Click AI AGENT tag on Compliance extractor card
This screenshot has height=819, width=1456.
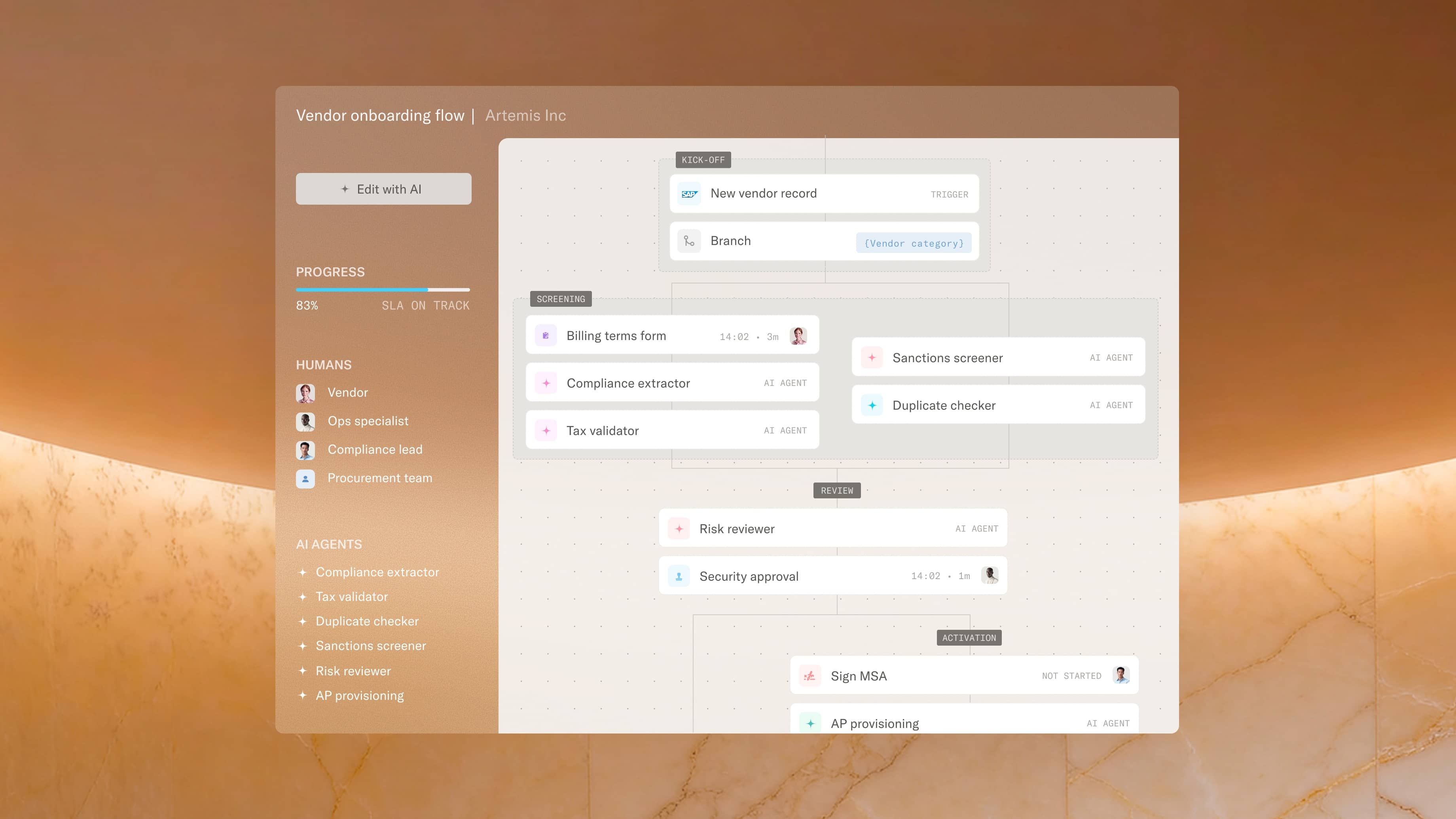785,383
